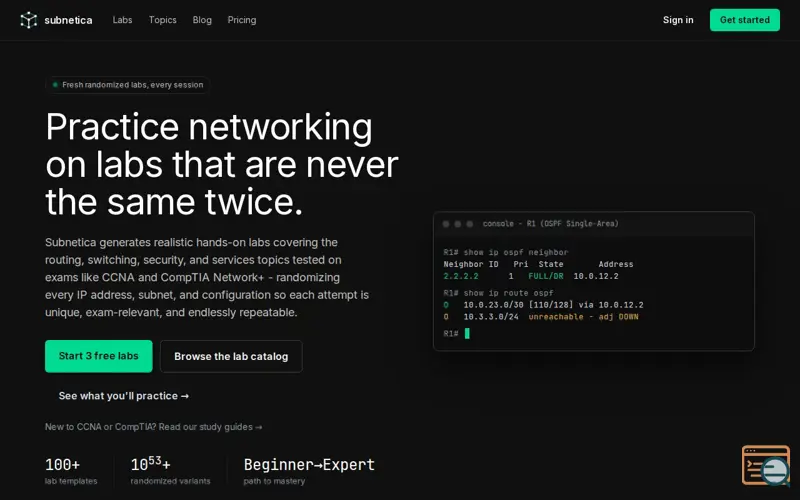Viewport: 800px width, 500px height.
Task: Click the randomized variants stat
Action: point(170,471)
